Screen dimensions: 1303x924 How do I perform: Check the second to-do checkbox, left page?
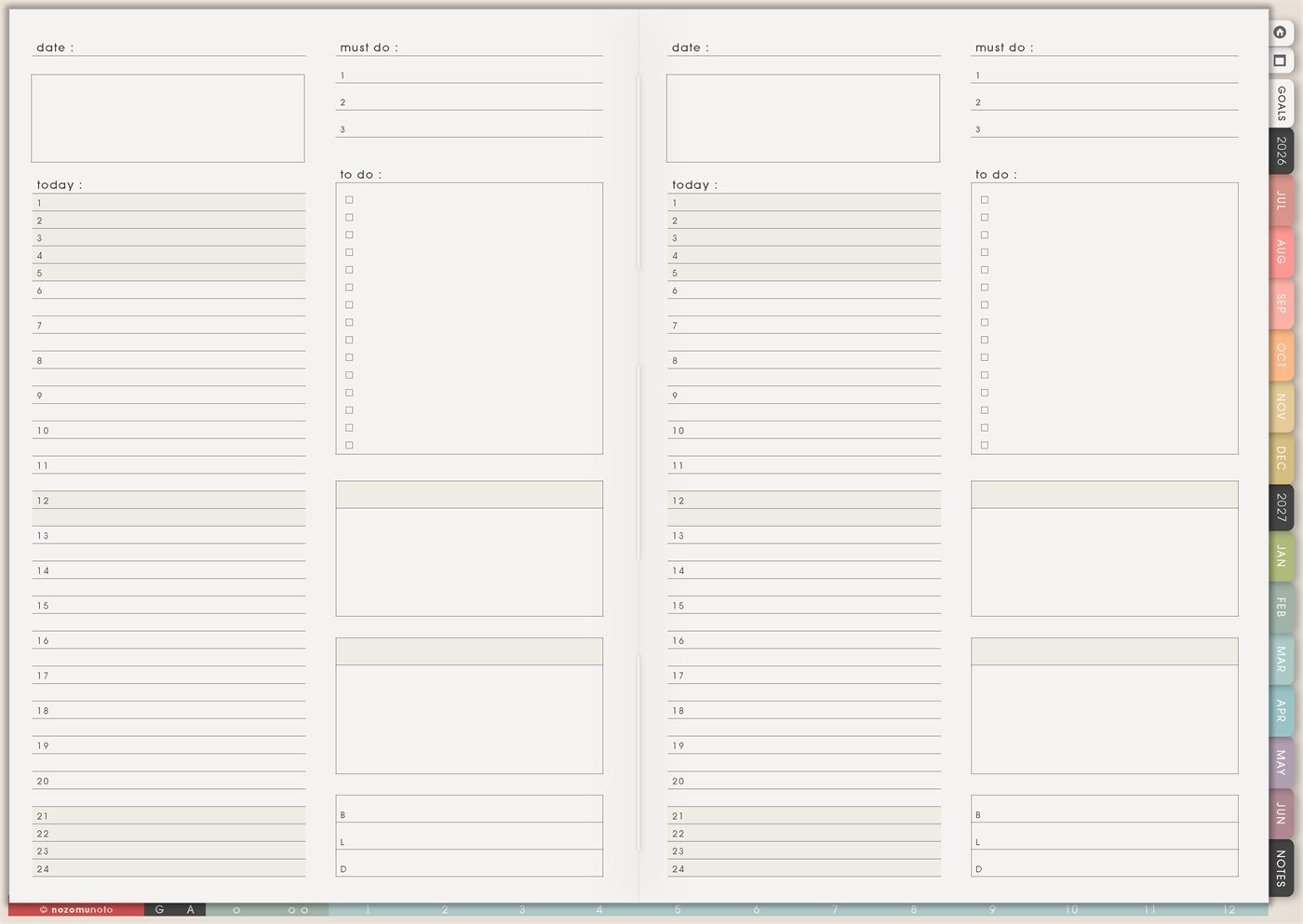pos(349,218)
